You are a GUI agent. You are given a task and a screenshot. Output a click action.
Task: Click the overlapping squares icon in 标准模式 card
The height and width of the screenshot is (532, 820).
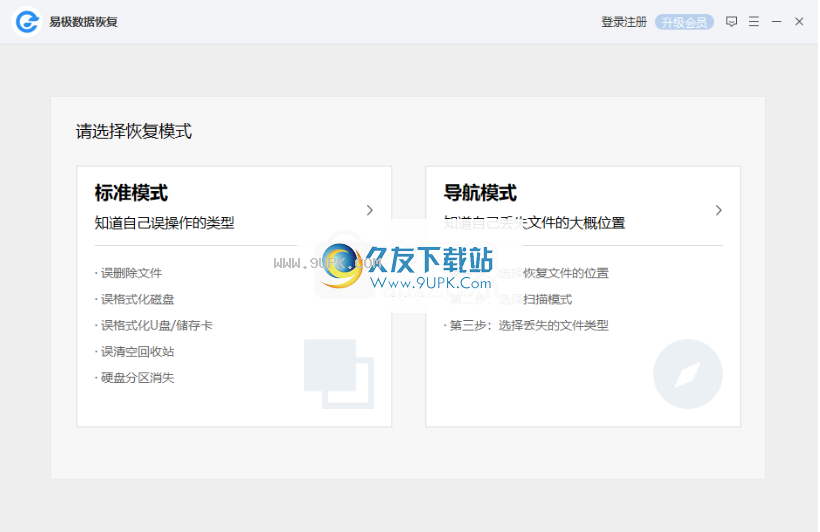click(x=339, y=374)
